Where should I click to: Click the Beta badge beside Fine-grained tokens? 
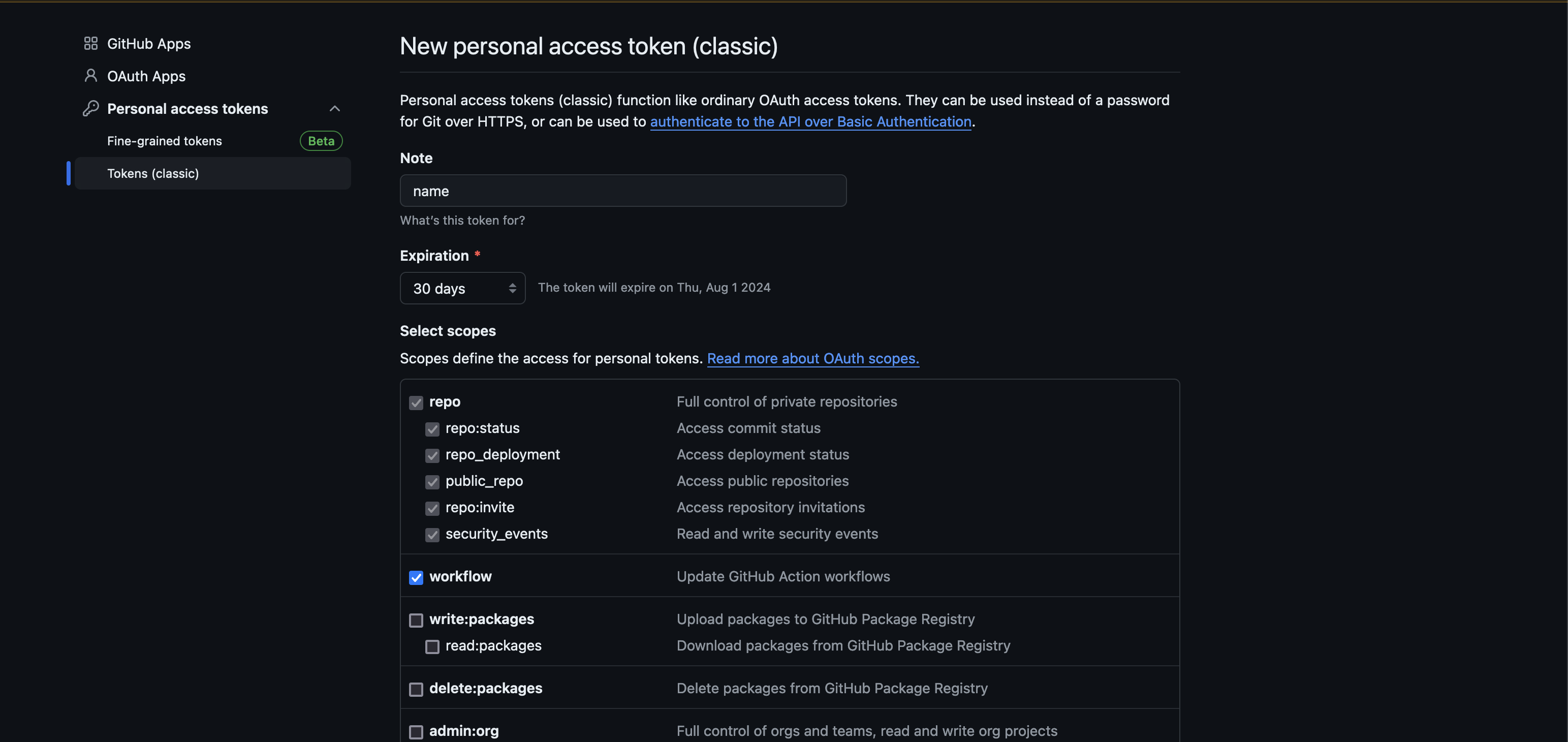(321, 141)
